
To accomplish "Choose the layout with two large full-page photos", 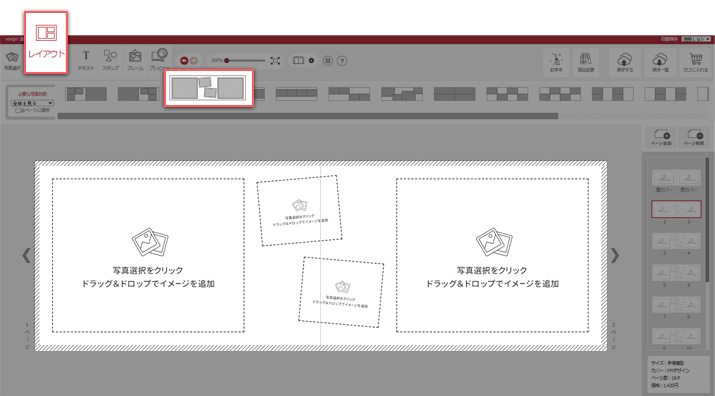I will (455, 94).
